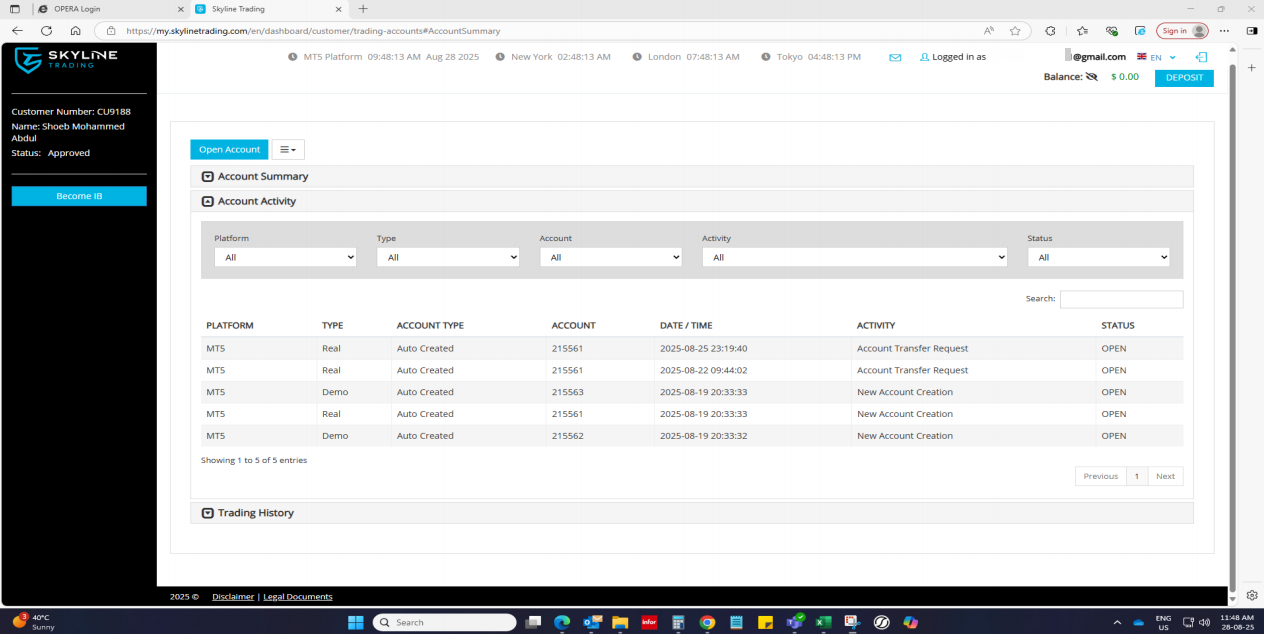This screenshot has height=634, width=1264.
Task: Click the mail envelope icon in header
Action: click(895, 57)
